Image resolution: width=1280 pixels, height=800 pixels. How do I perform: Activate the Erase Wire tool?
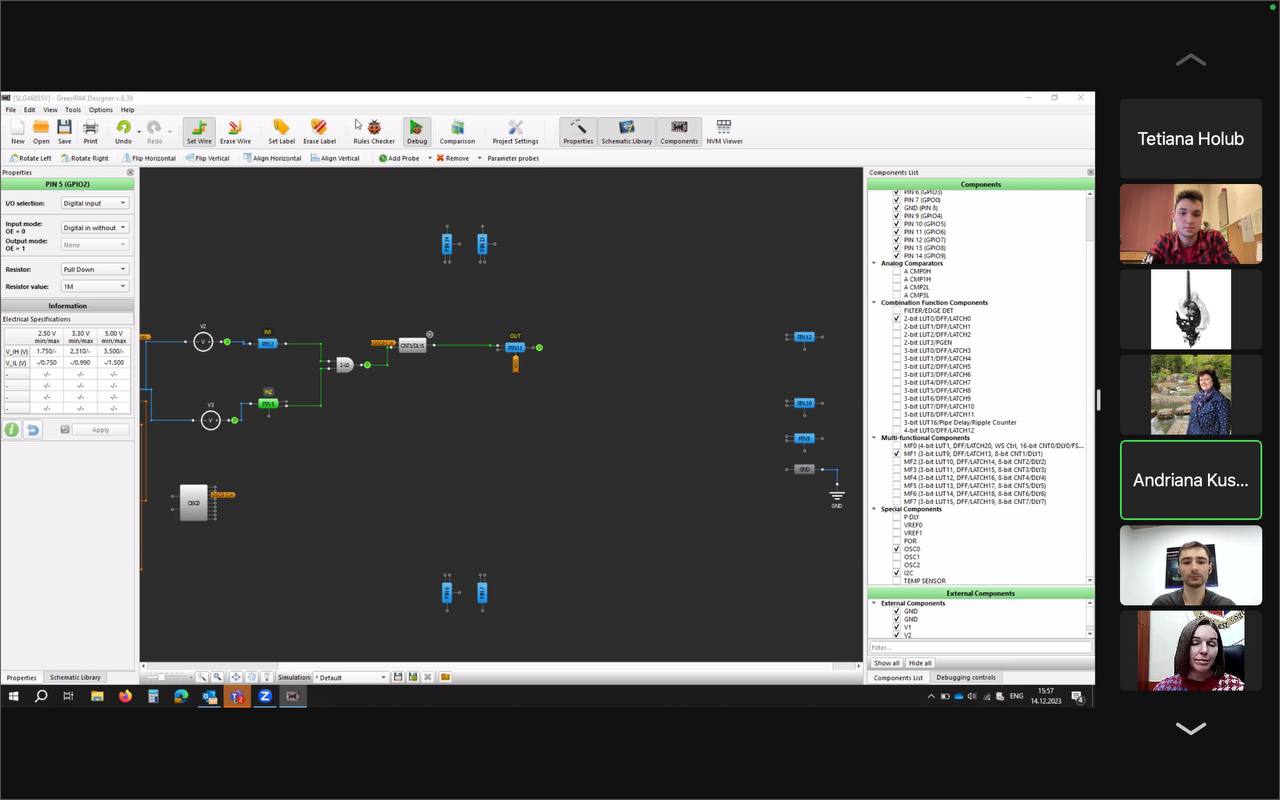pos(236,131)
